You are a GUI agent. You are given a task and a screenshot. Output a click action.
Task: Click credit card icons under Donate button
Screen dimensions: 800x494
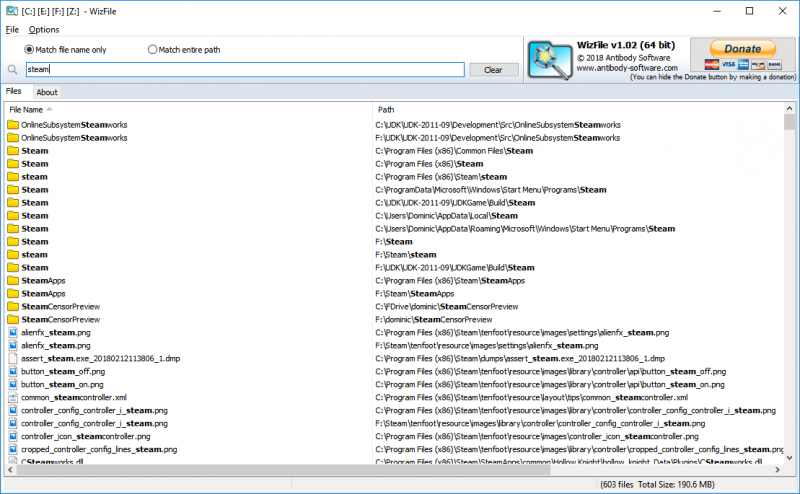click(743, 64)
